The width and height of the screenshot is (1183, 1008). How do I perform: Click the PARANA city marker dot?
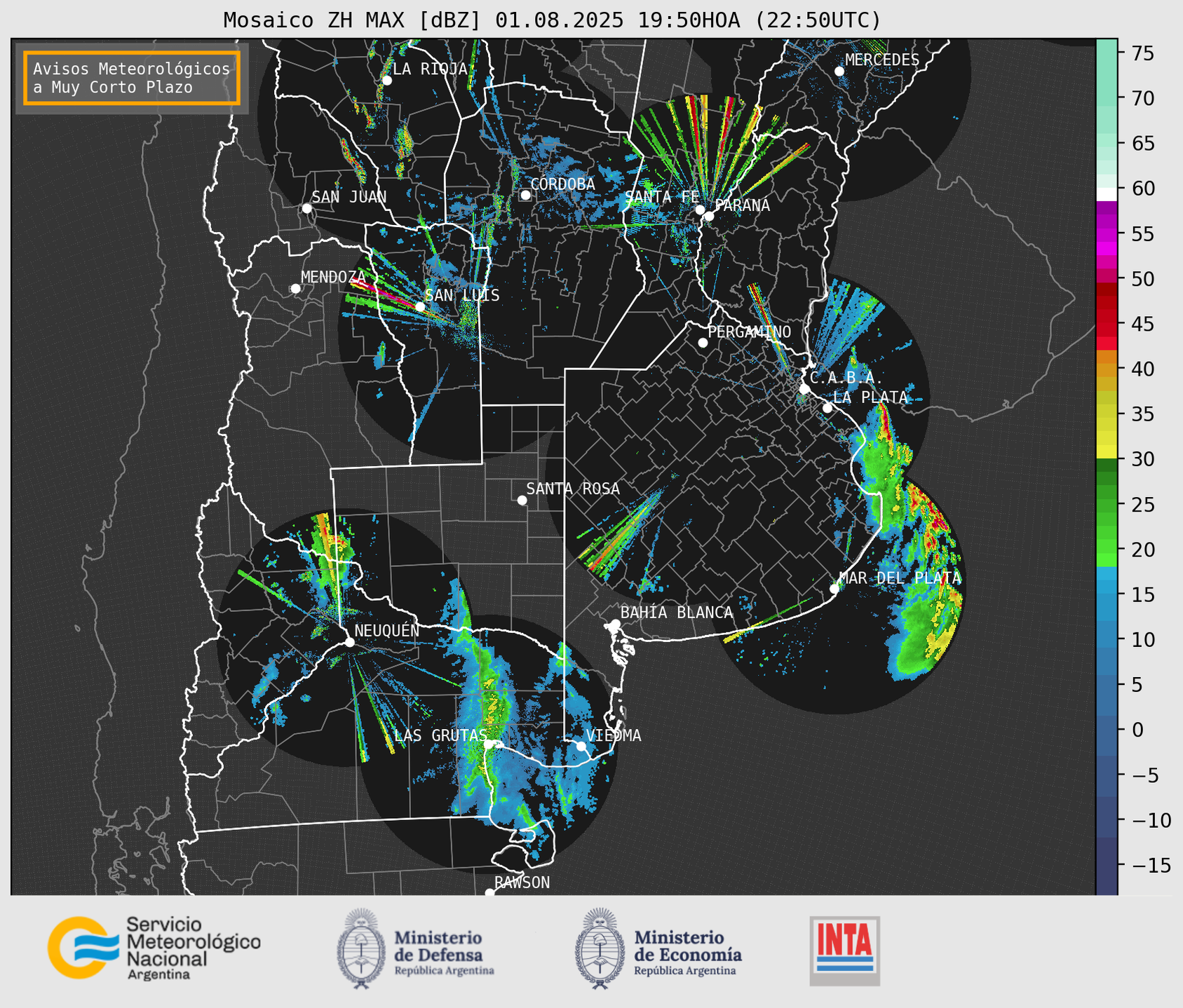709,216
